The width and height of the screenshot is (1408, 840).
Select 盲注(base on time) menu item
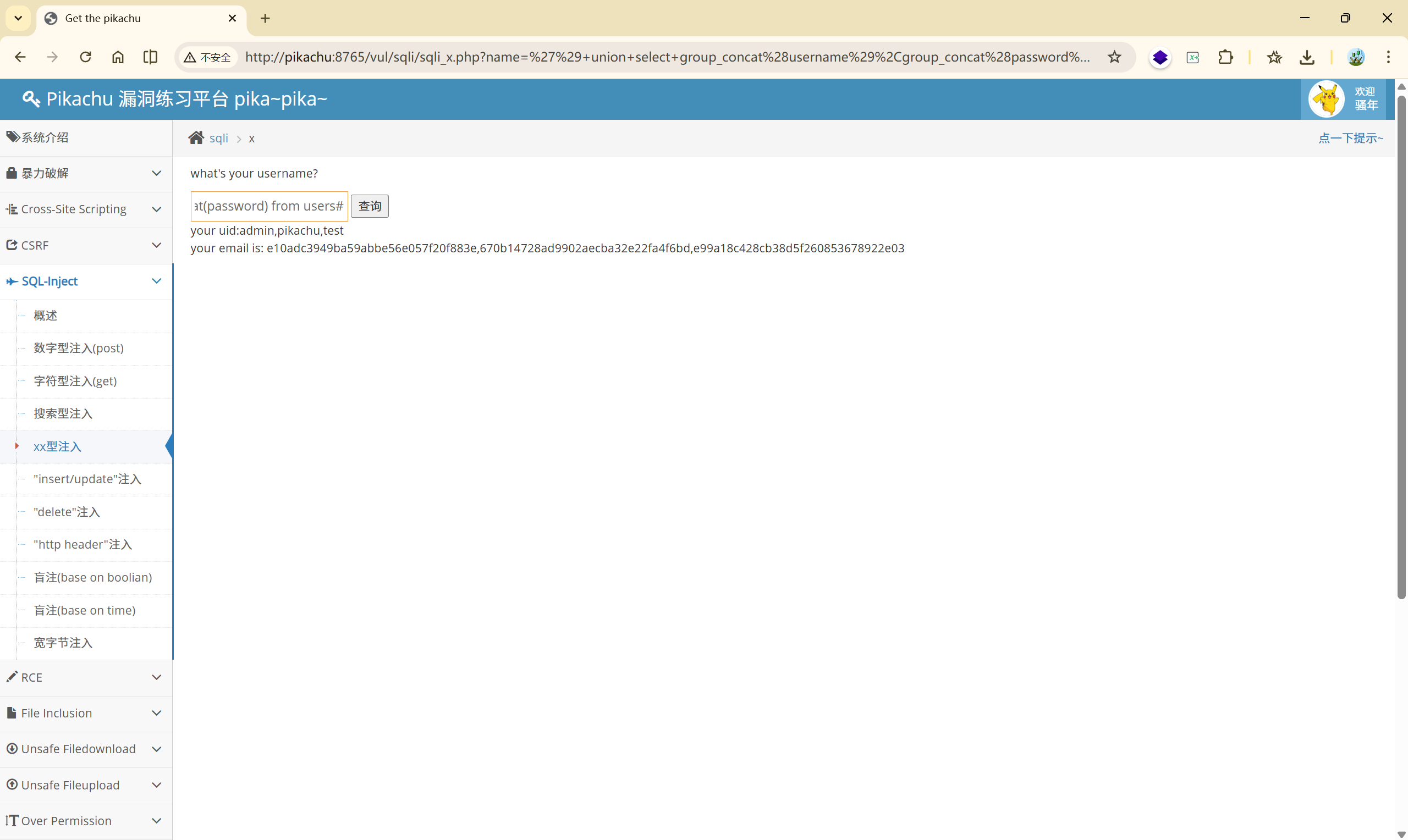coord(84,610)
